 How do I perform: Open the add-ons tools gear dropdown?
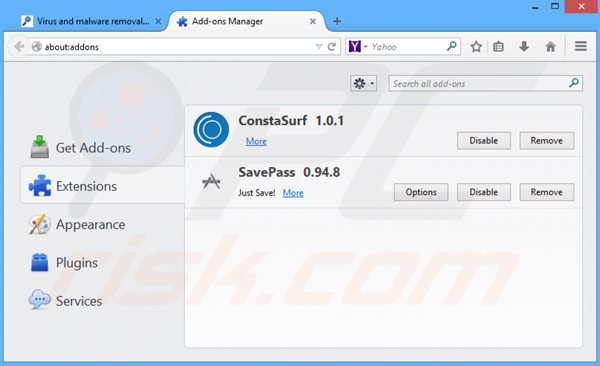tap(364, 83)
